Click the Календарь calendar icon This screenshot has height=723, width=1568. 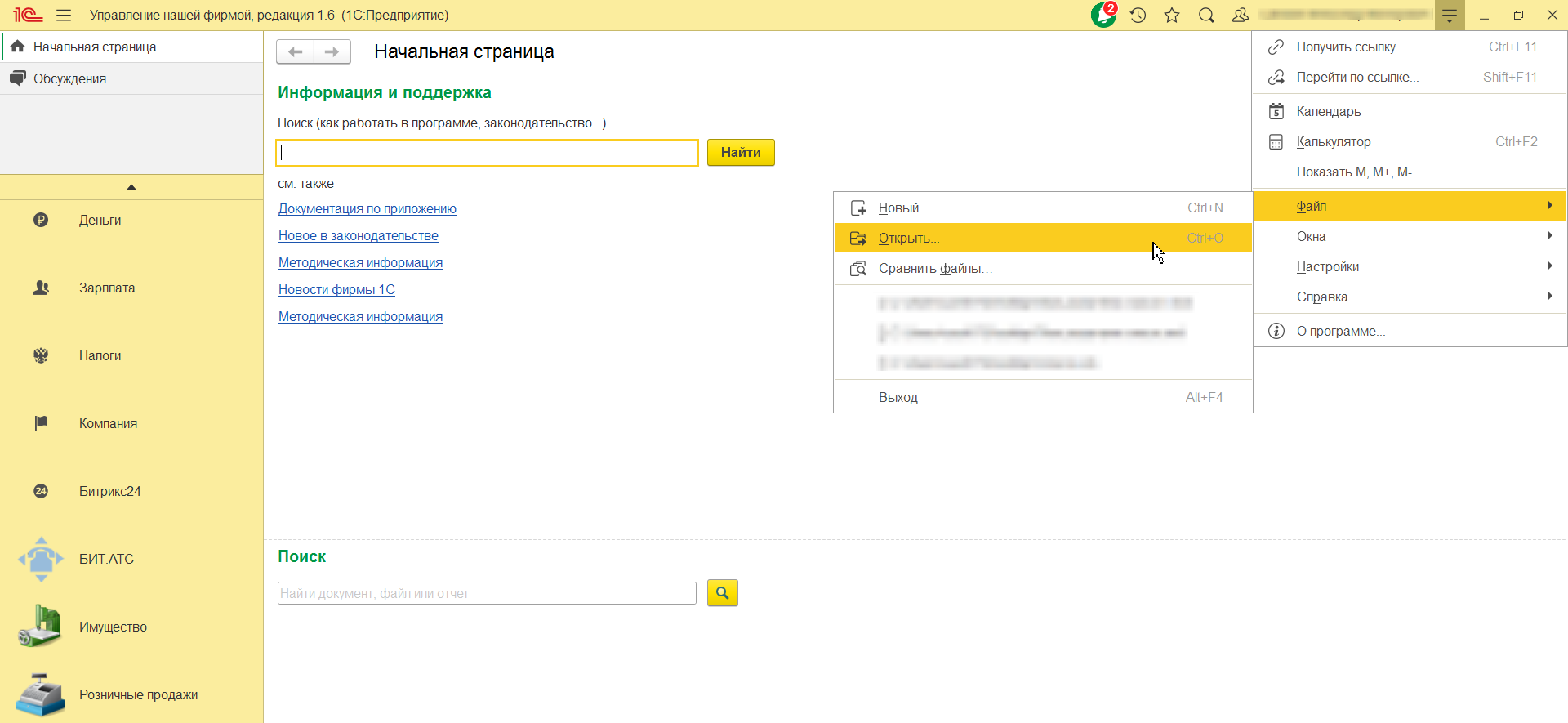(1276, 111)
